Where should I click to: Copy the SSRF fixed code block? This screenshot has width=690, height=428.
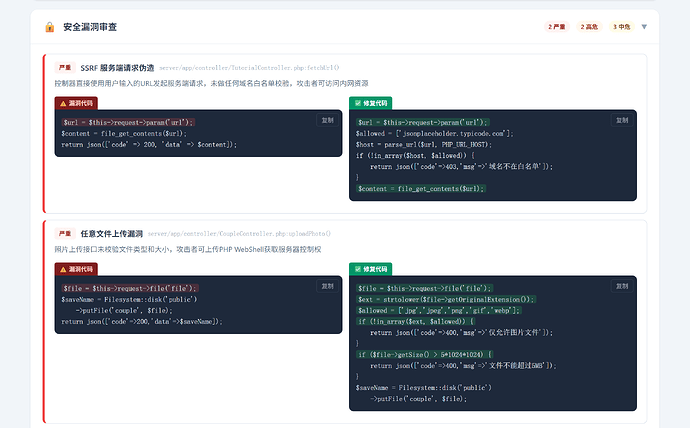pos(622,121)
